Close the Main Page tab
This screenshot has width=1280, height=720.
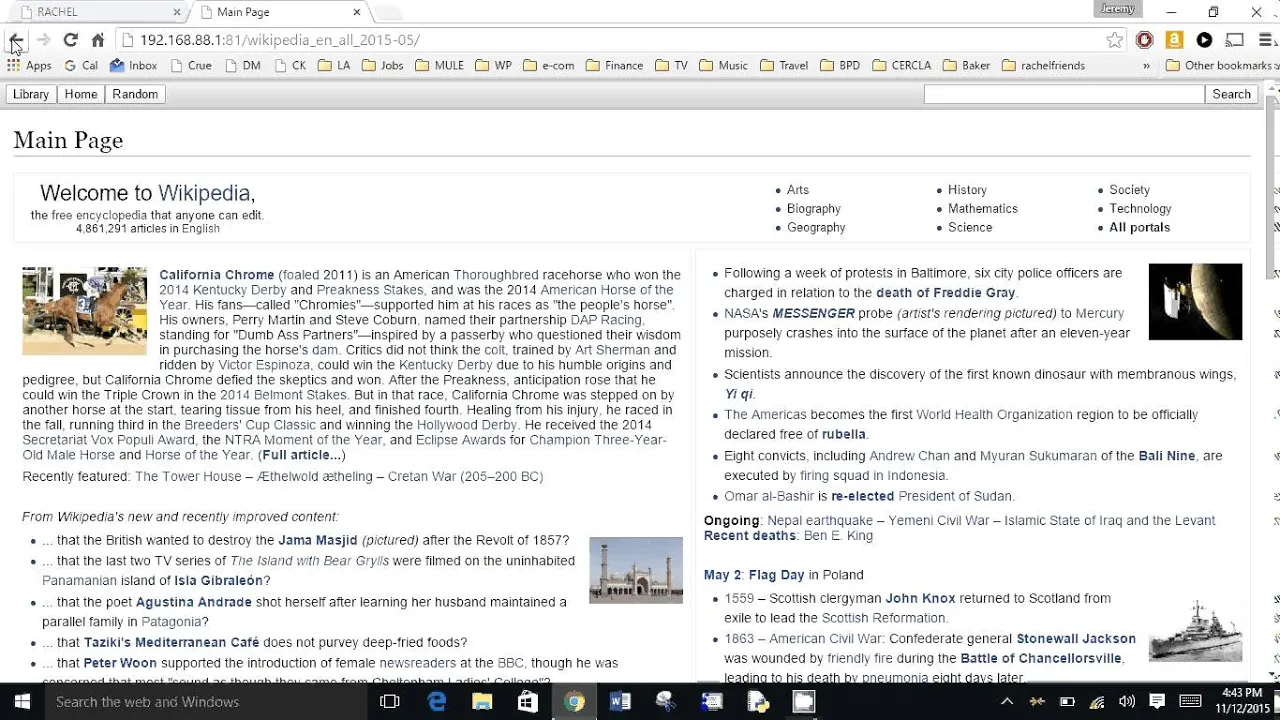(357, 12)
